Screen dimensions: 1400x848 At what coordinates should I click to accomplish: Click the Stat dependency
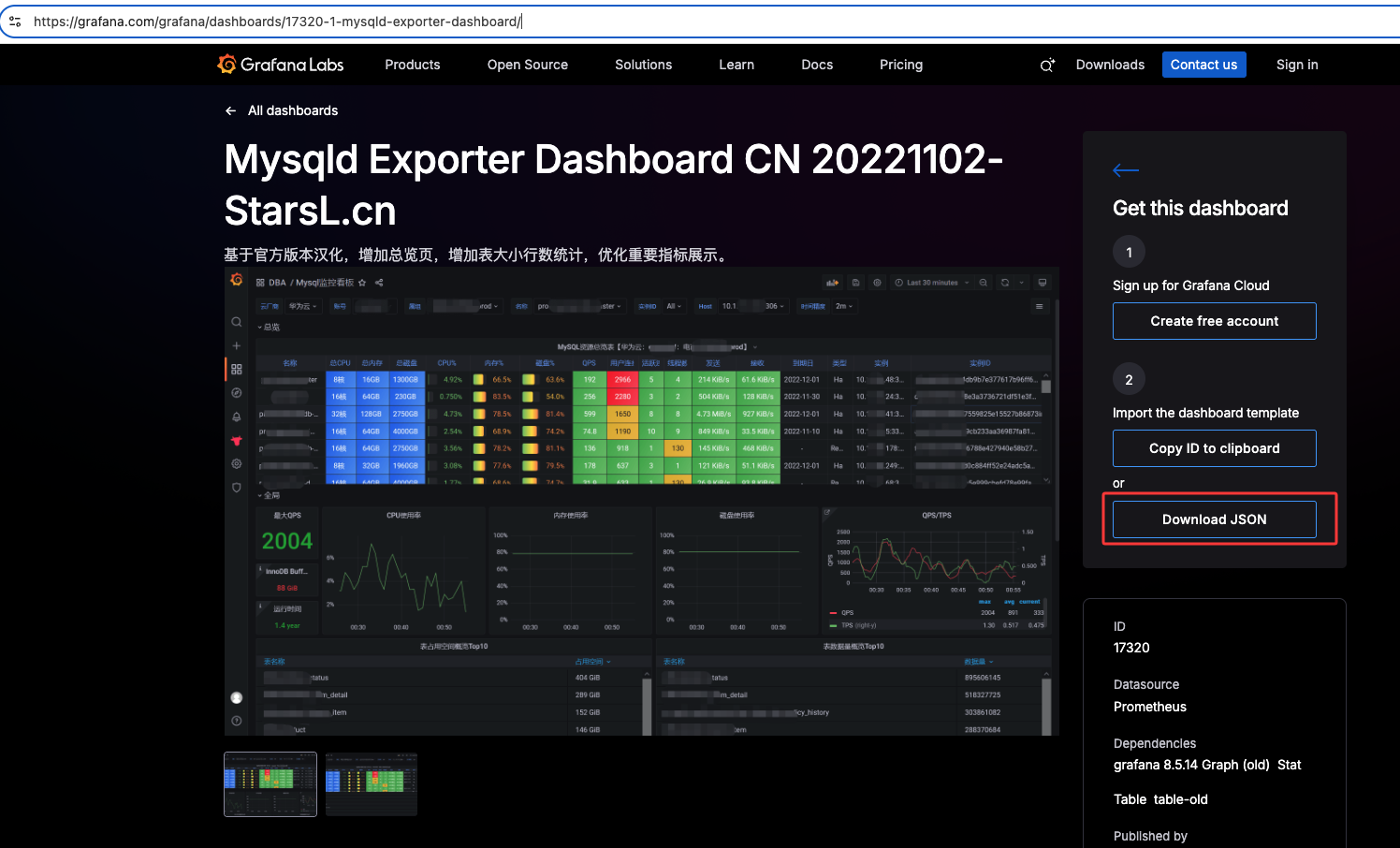tap(1290, 765)
